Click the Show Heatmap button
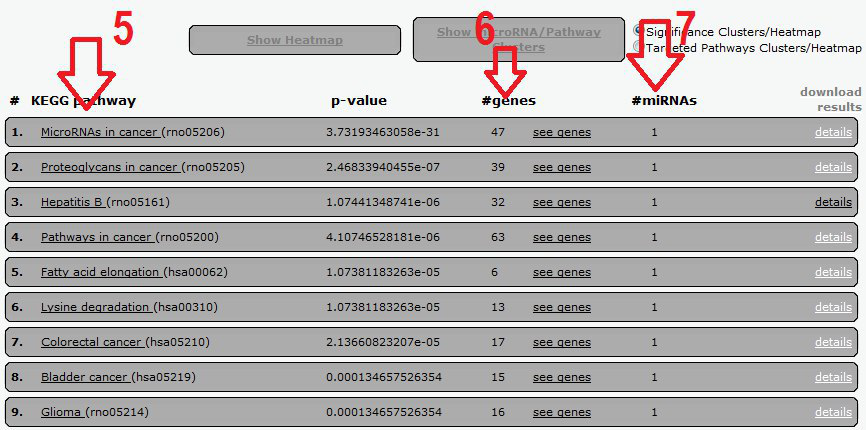866x430 pixels. (294, 40)
